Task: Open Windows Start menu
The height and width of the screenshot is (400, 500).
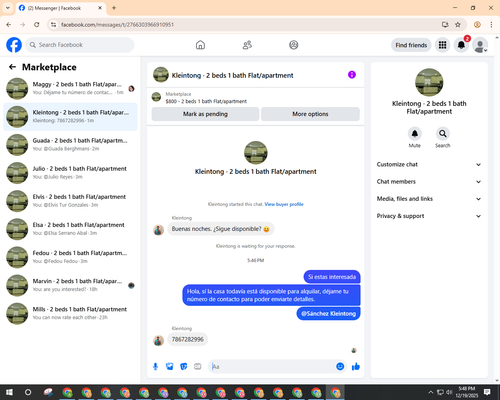Action: point(9,392)
